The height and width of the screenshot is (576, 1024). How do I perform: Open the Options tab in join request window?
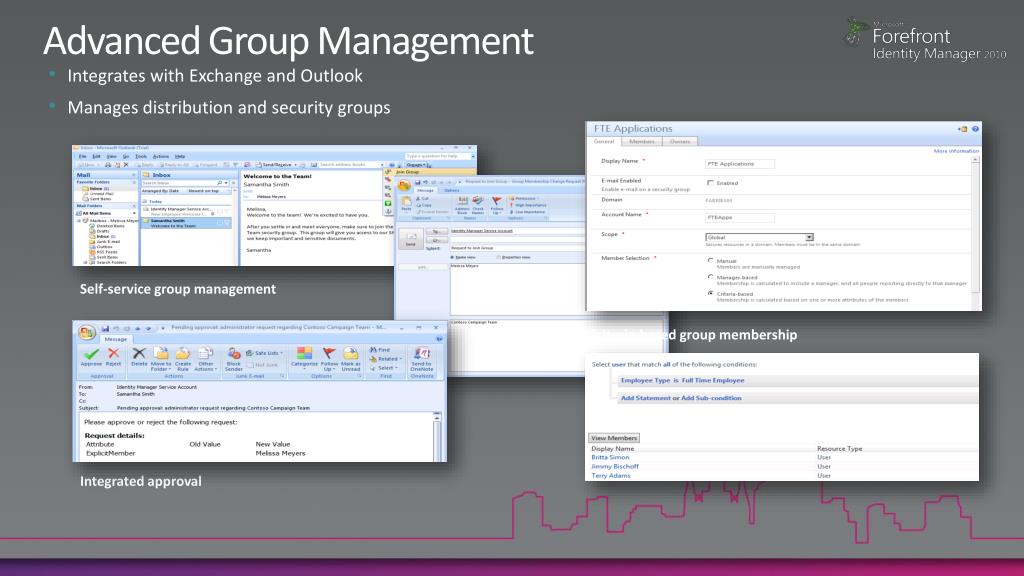click(452, 191)
